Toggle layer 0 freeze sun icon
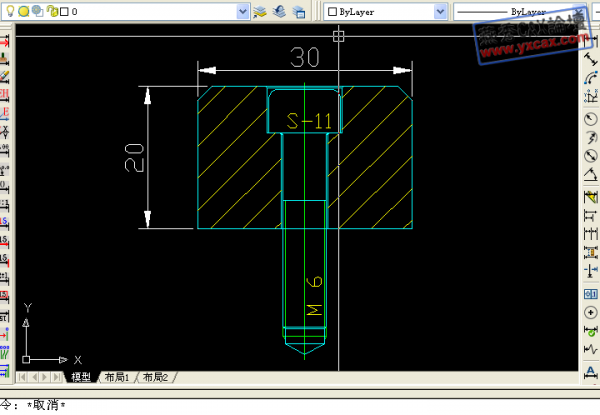This screenshot has height=415, width=600. pos(24,11)
